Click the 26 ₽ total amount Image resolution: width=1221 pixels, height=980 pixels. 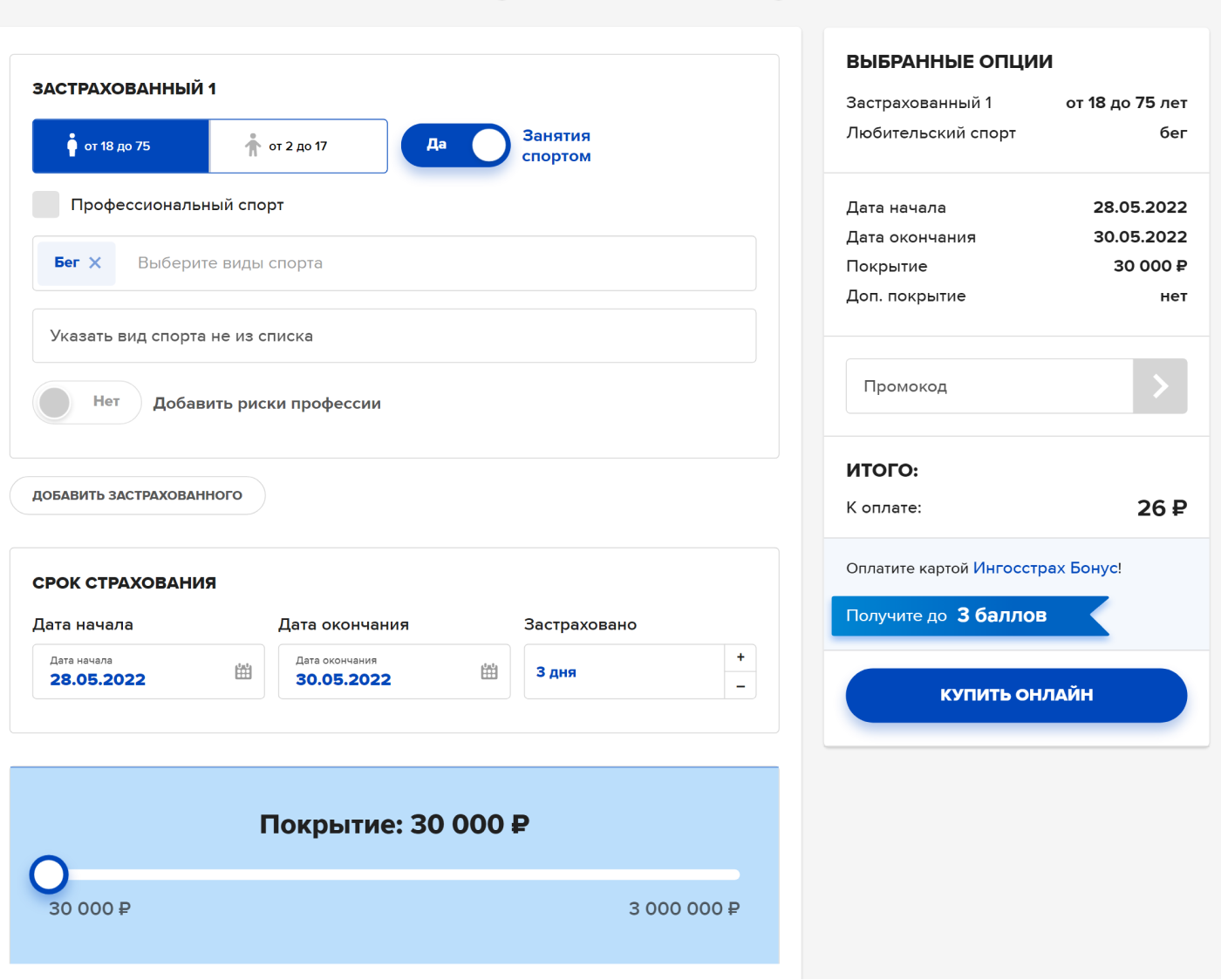pyautogui.click(x=1162, y=507)
